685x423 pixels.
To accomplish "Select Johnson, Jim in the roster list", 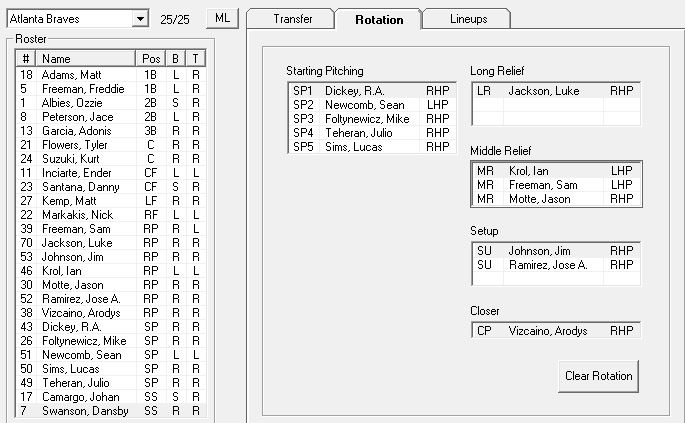I will 111,257.
